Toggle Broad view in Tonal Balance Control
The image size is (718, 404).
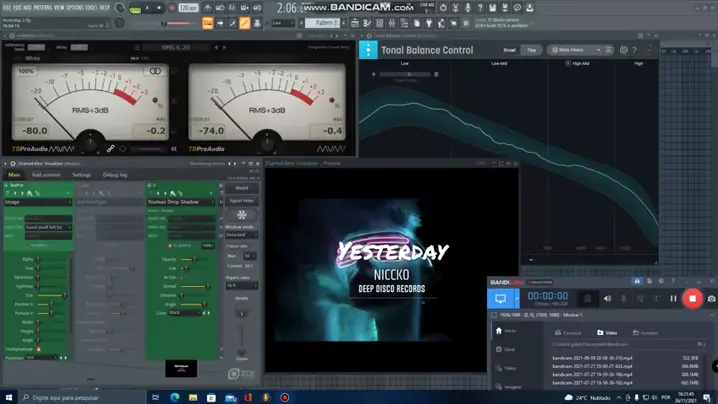point(509,49)
